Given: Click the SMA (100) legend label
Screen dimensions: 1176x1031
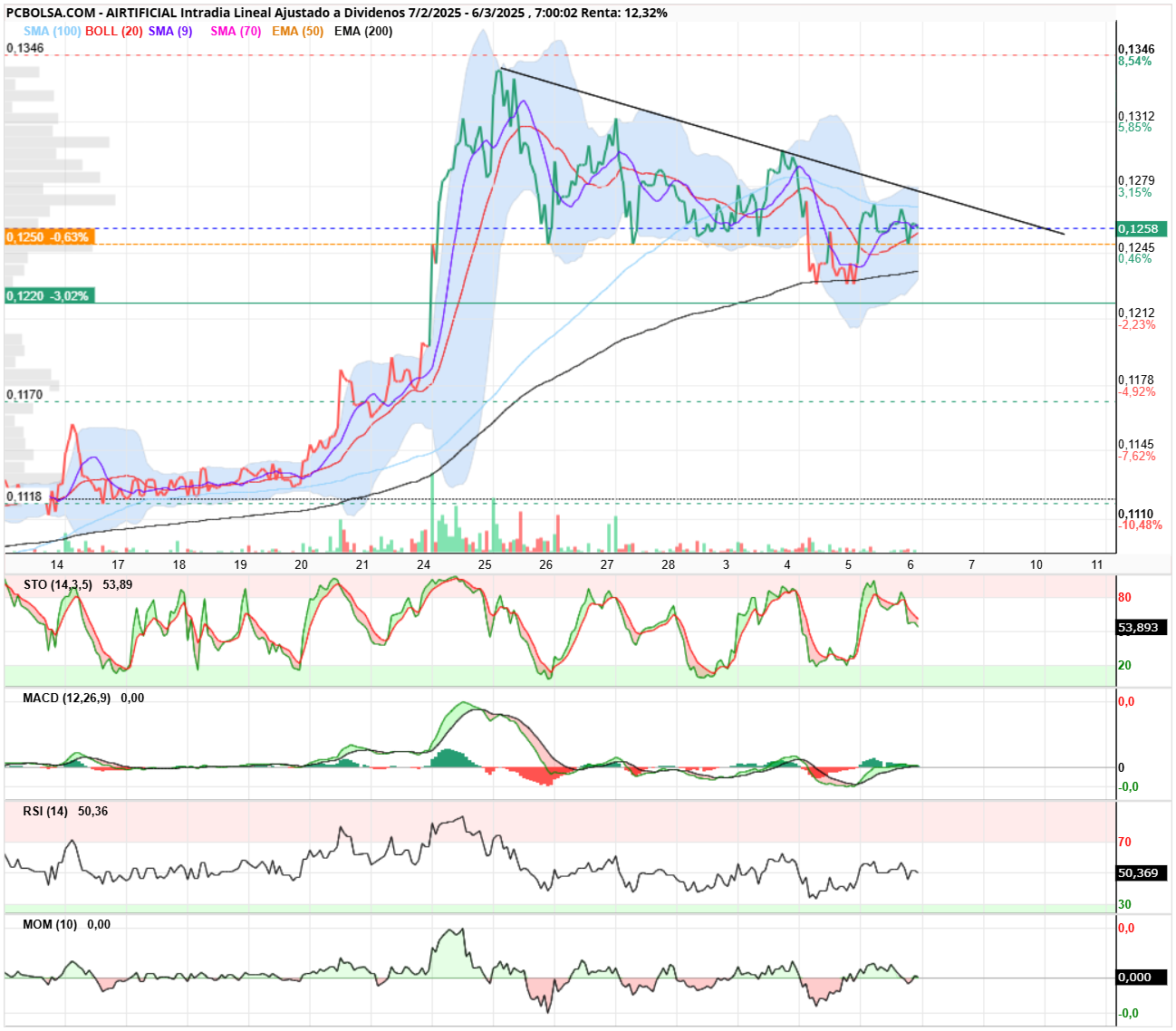Looking at the screenshot, I should click(53, 31).
